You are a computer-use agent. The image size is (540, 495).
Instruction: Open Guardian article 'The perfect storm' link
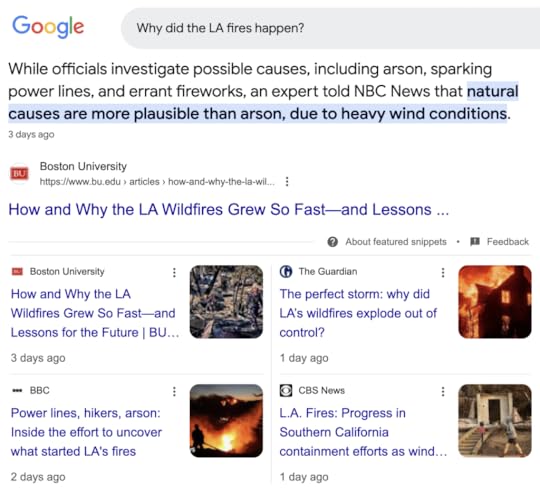(x=358, y=313)
